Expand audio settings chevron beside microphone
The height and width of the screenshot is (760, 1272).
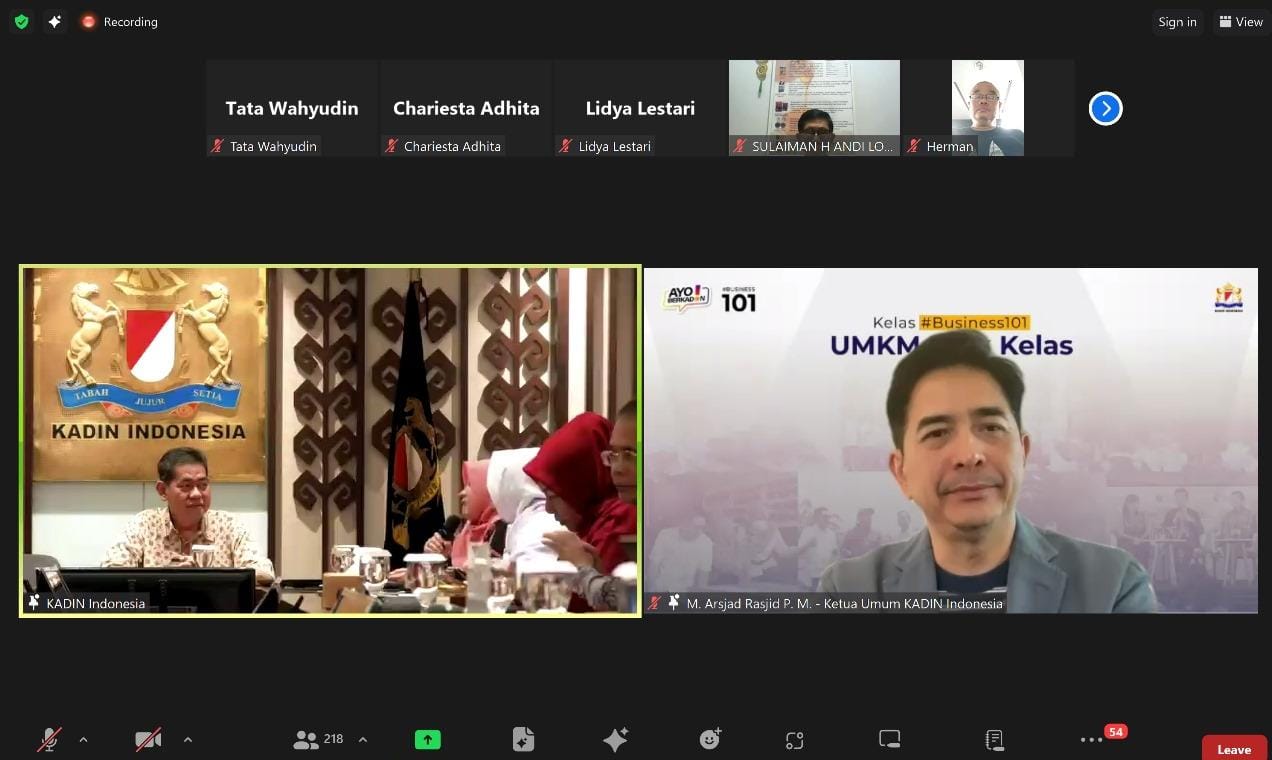83,739
